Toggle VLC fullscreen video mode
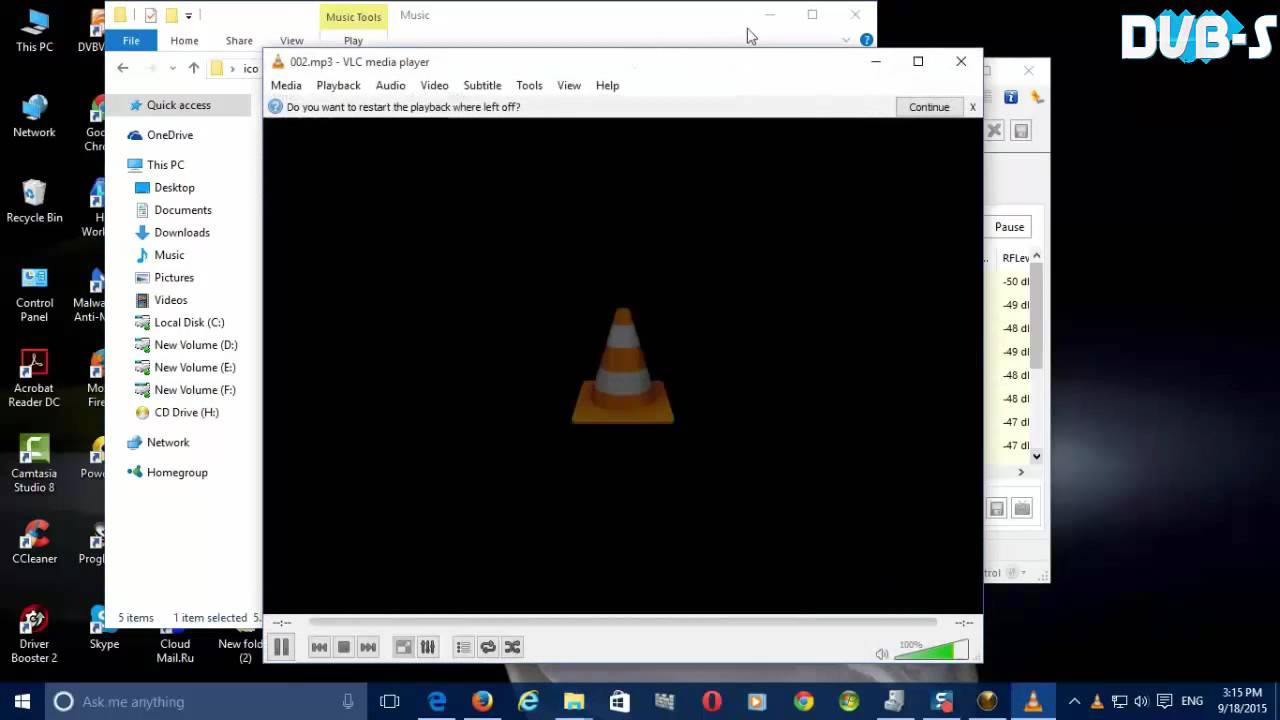The height and width of the screenshot is (720, 1280). (403, 647)
